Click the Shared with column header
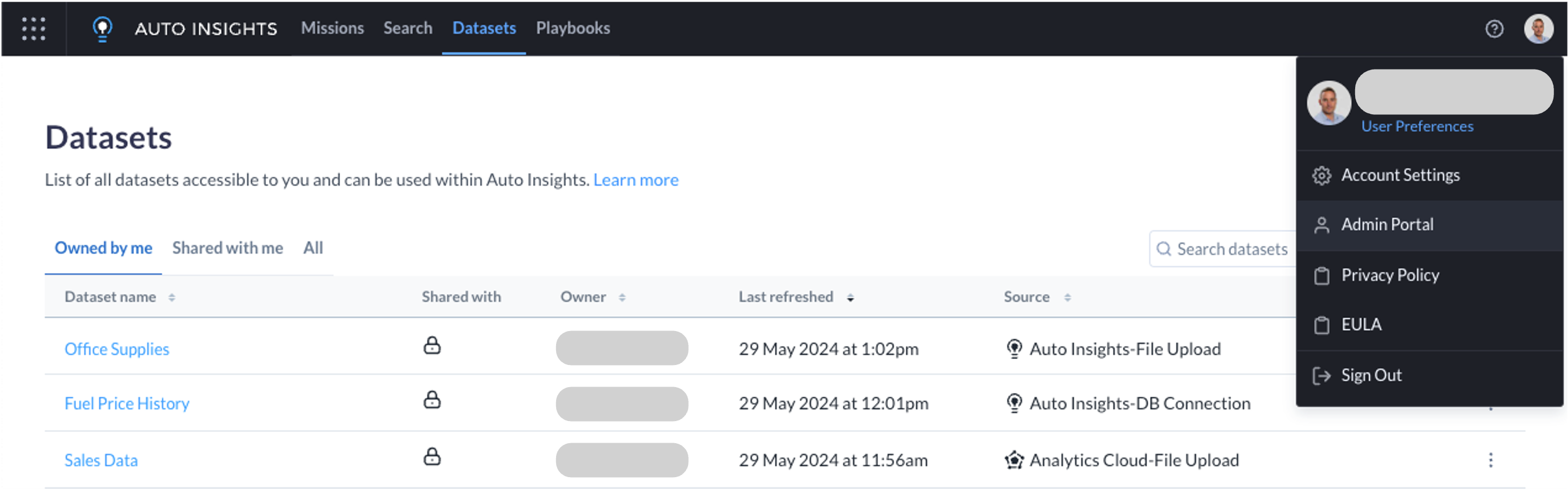 pos(461,297)
